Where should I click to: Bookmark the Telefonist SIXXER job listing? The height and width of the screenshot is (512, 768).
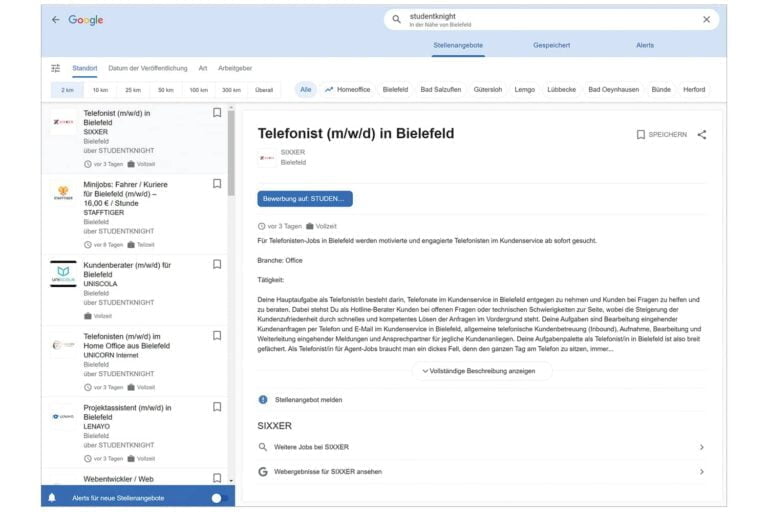click(x=217, y=113)
